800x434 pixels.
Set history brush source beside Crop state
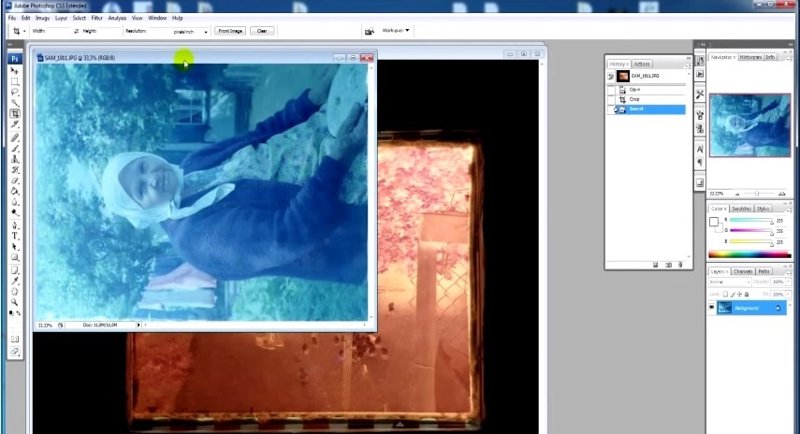click(x=611, y=99)
